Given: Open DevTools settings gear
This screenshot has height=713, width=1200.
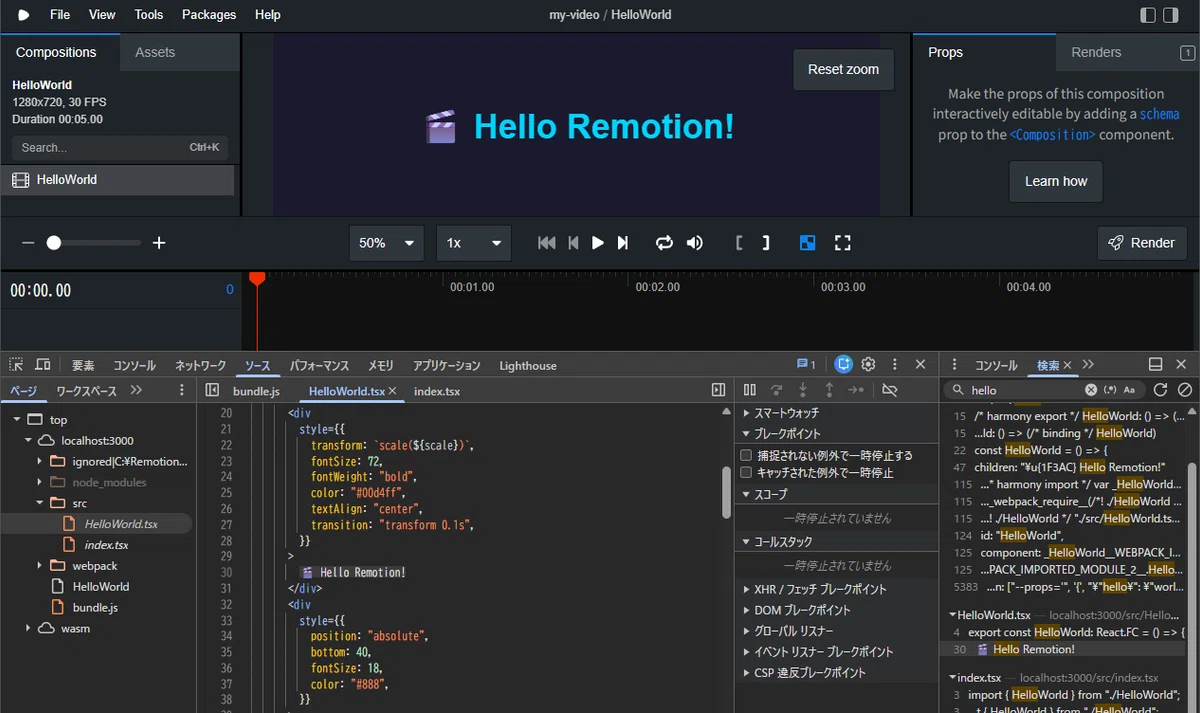Looking at the screenshot, I should click(869, 365).
